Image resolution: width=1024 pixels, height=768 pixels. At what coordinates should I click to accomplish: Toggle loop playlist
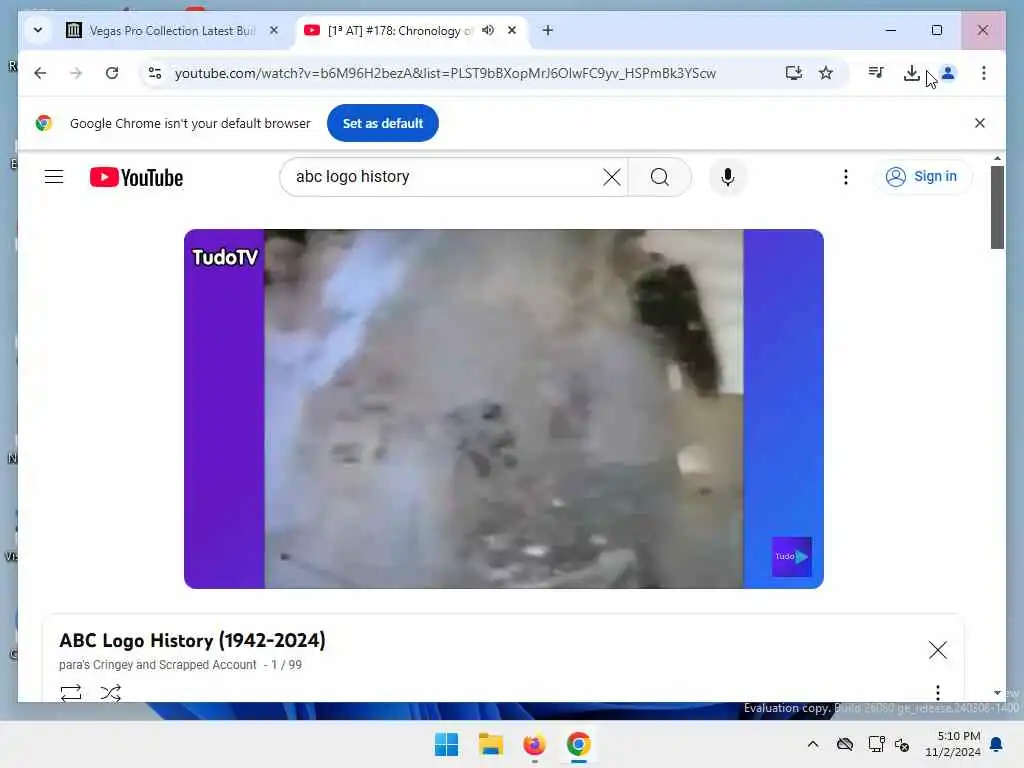tap(71, 693)
